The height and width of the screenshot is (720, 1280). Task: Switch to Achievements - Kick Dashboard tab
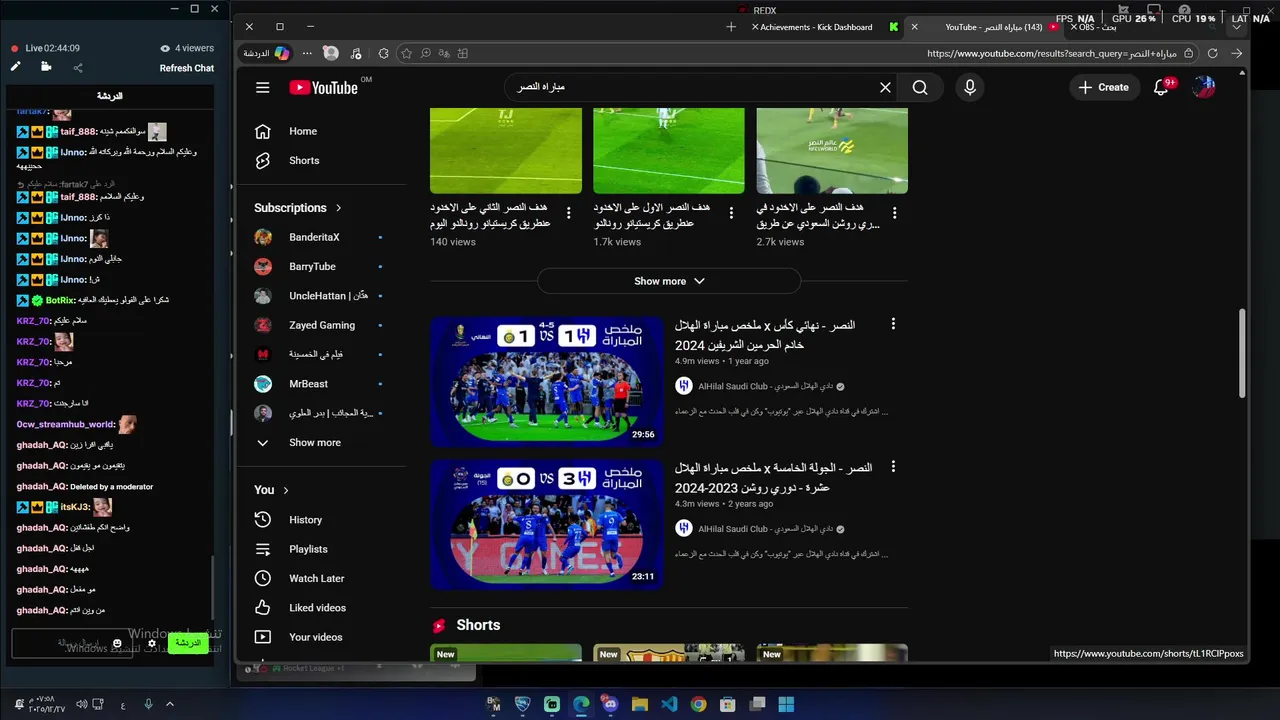point(823,27)
